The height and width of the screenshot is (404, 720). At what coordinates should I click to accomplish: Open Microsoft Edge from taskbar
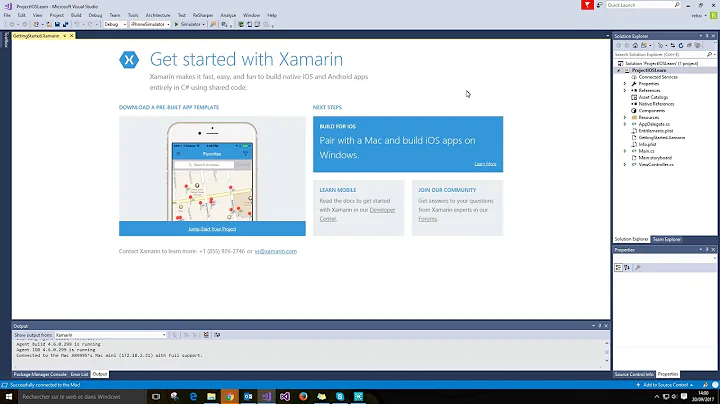point(193,397)
